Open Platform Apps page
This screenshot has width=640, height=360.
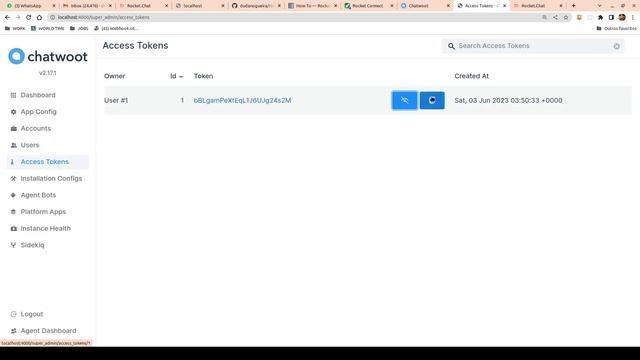click(x=43, y=212)
